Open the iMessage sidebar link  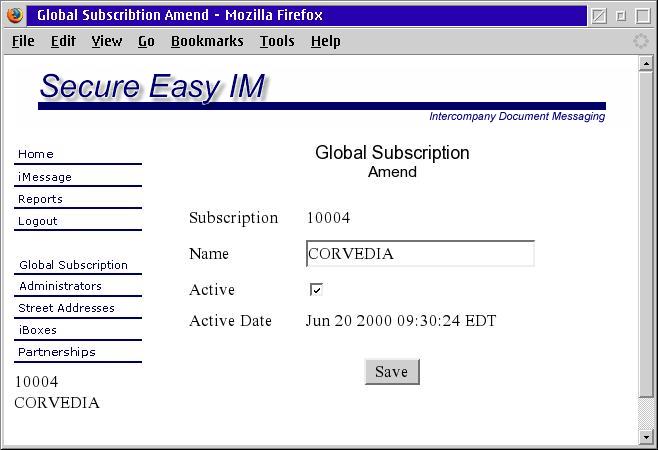click(45, 177)
